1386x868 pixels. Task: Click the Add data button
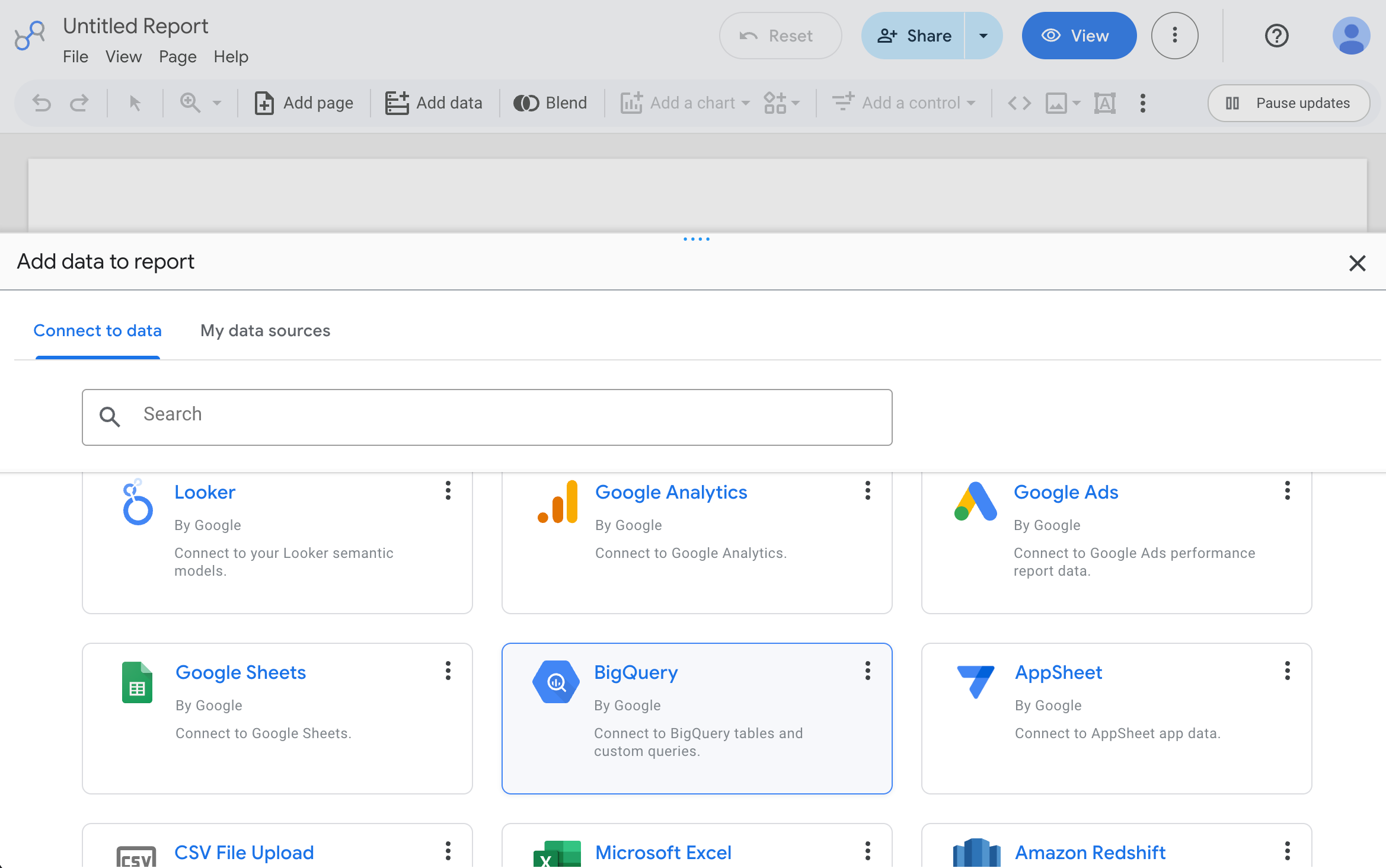433,103
